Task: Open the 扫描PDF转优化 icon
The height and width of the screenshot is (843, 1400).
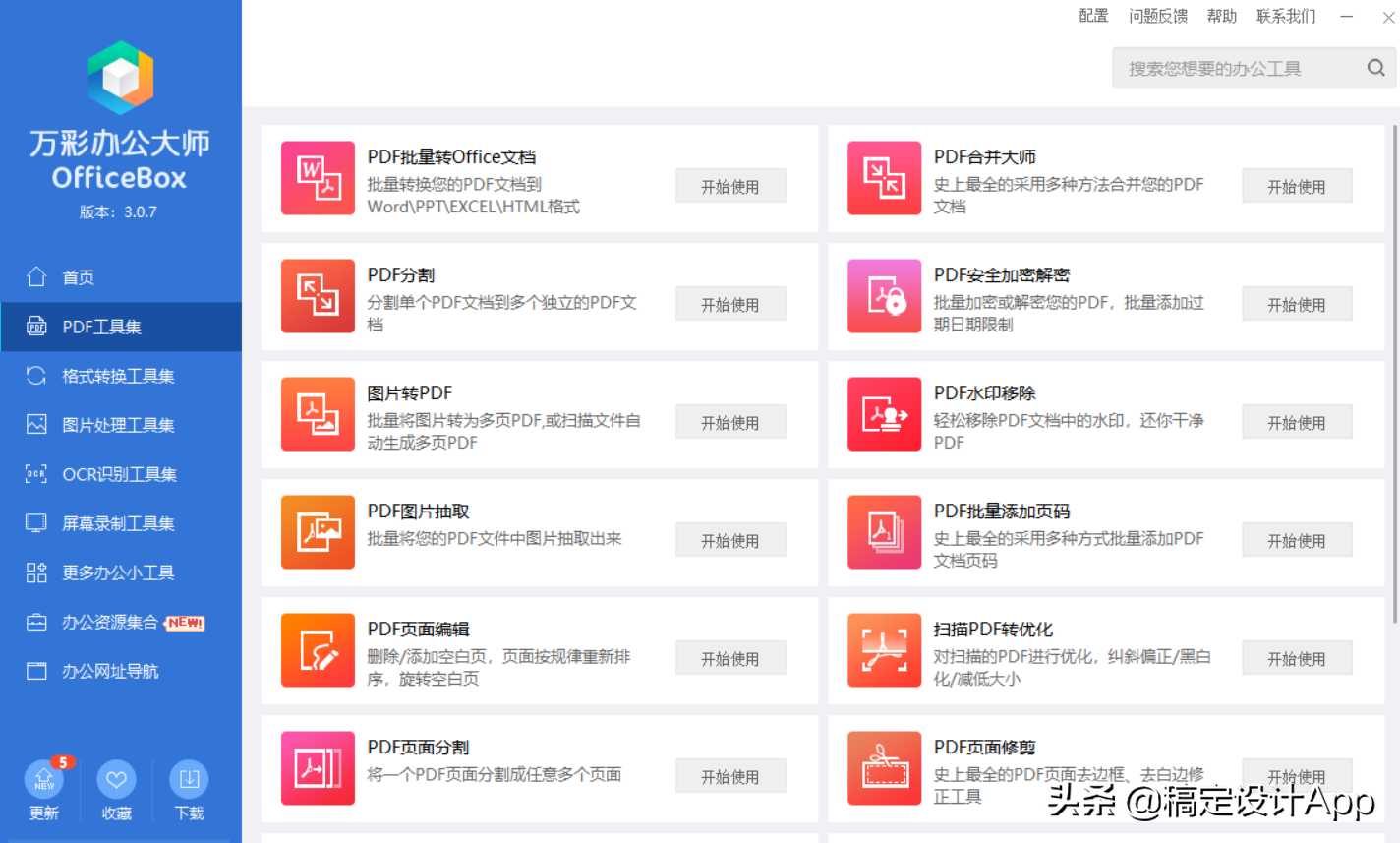Action: click(884, 650)
